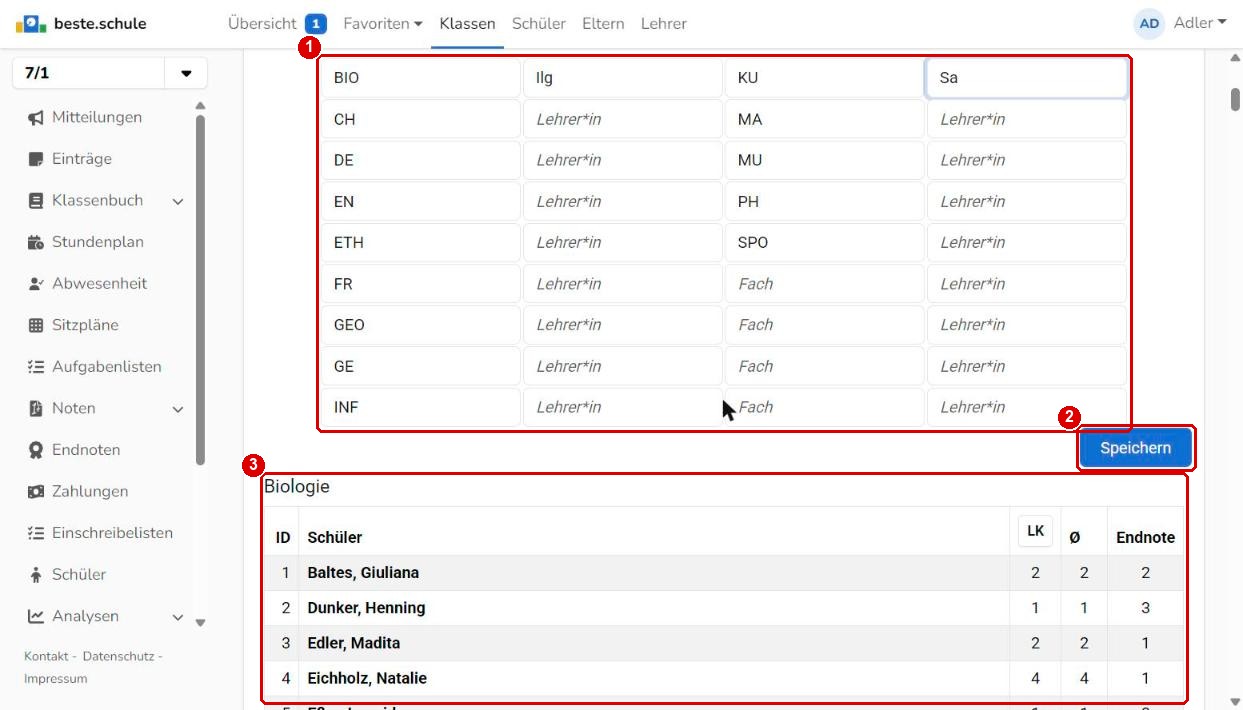Image resolution: width=1243 pixels, height=710 pixels.
Task: Select student row Baltes, Giuliana
Action: [x=724, y=573]
